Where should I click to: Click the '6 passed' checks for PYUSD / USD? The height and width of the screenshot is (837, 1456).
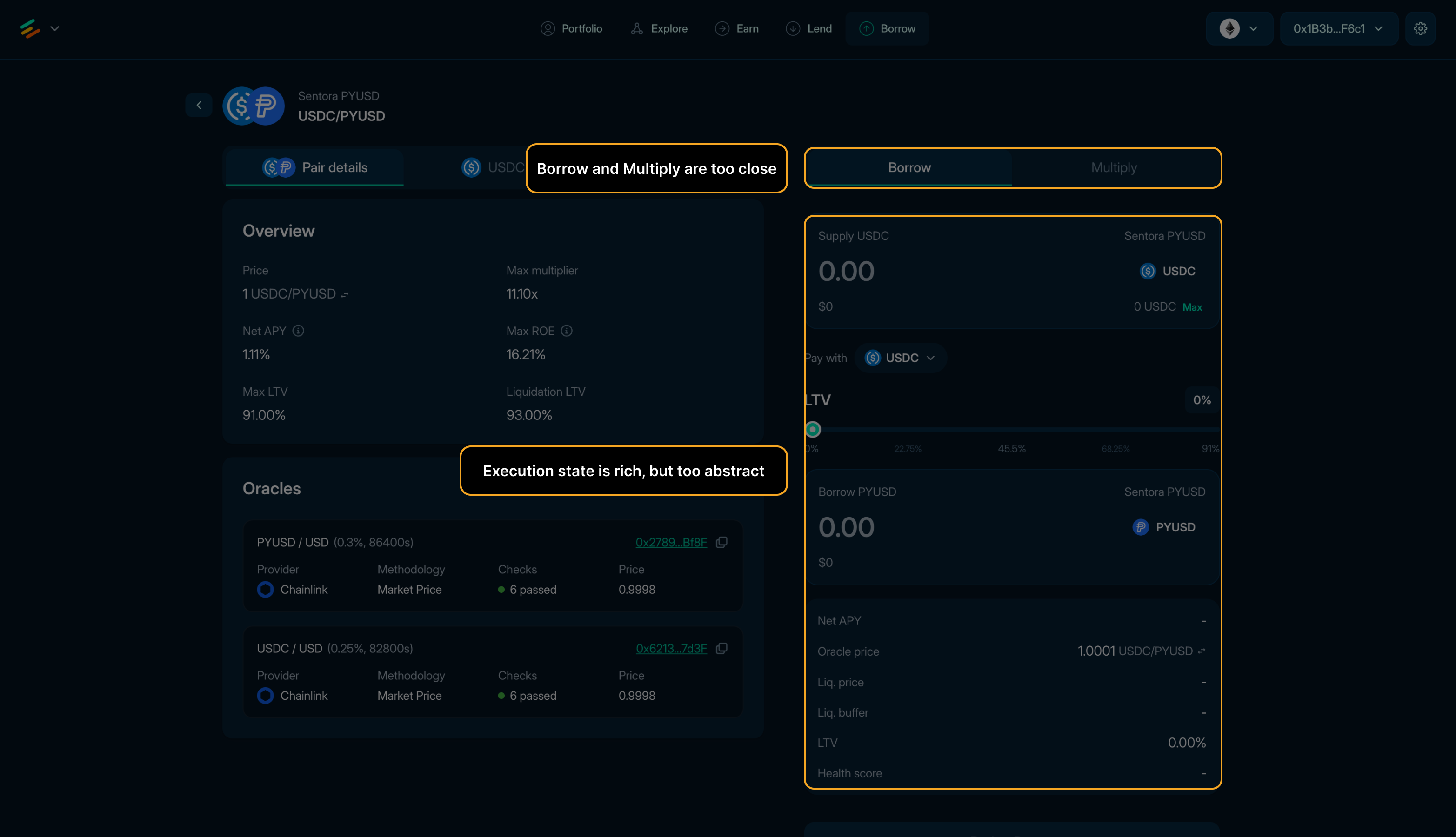[527, 589]
